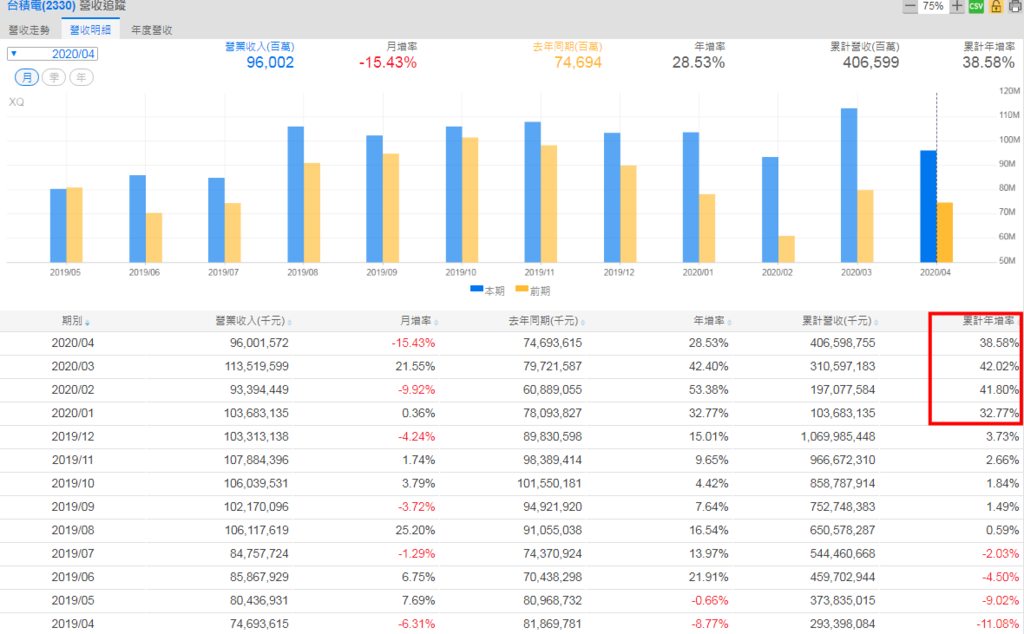This screenshot has height=634, width=1024.
Task: Select the 年 yearly period toggle
Action: pos(81,77)
